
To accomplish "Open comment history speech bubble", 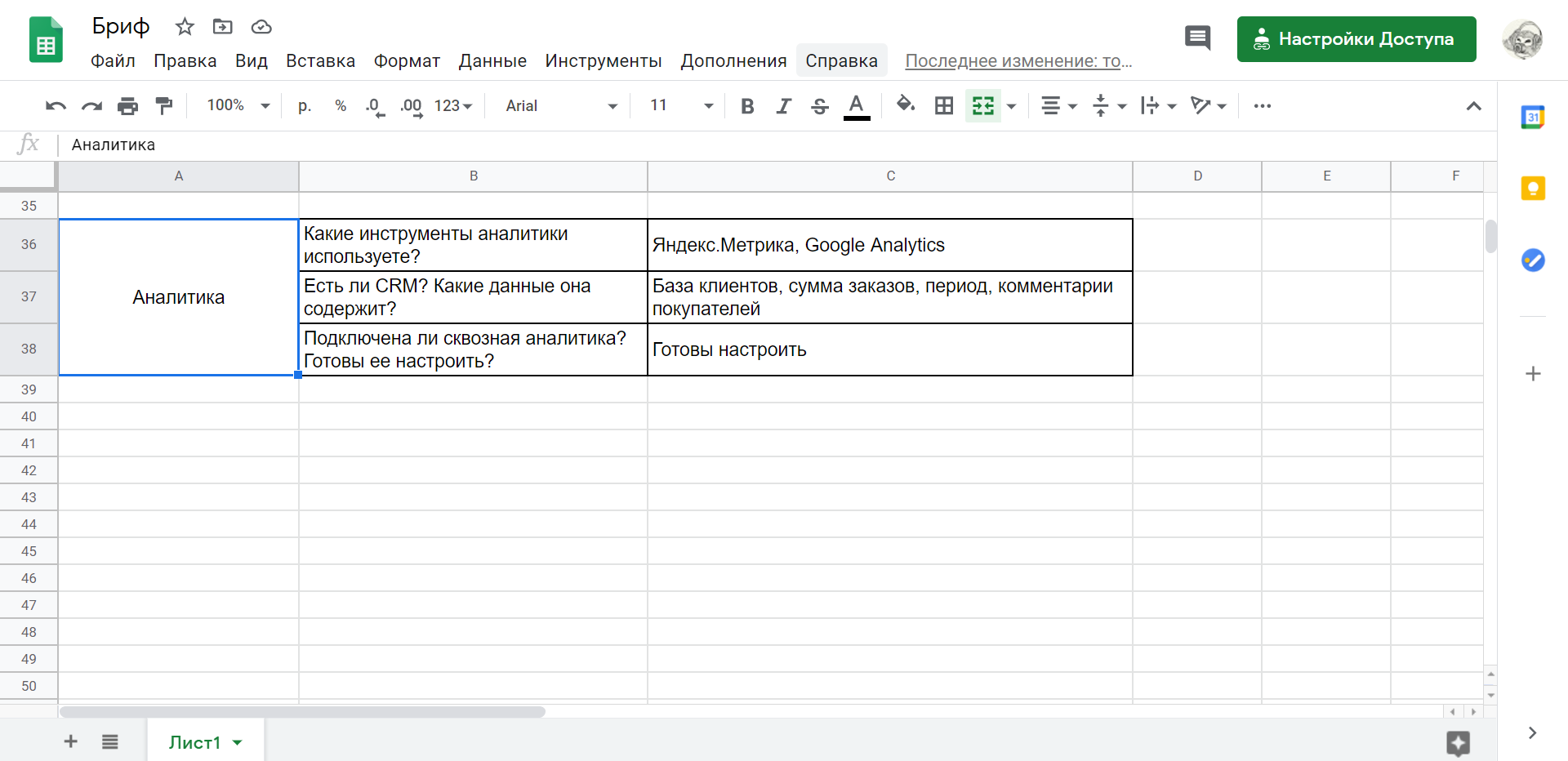I will click(1197, 38).
